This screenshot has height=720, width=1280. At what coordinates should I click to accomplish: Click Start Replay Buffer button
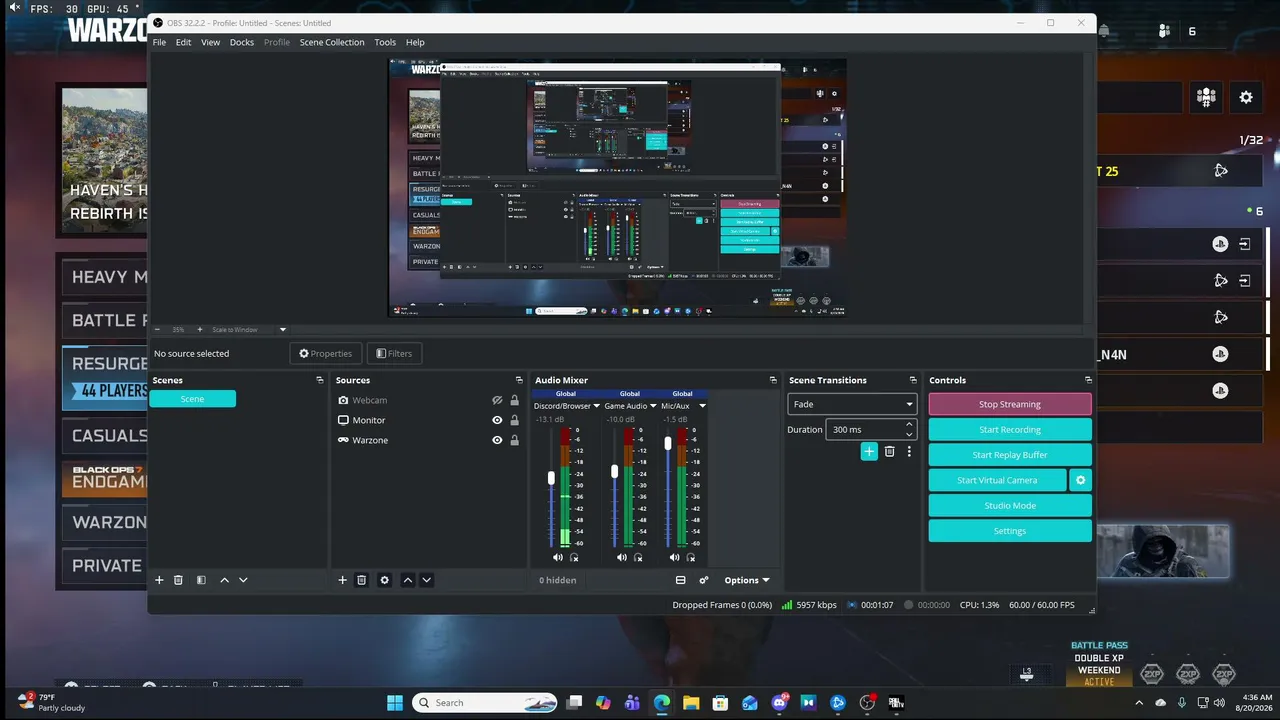pos(1010,455)
